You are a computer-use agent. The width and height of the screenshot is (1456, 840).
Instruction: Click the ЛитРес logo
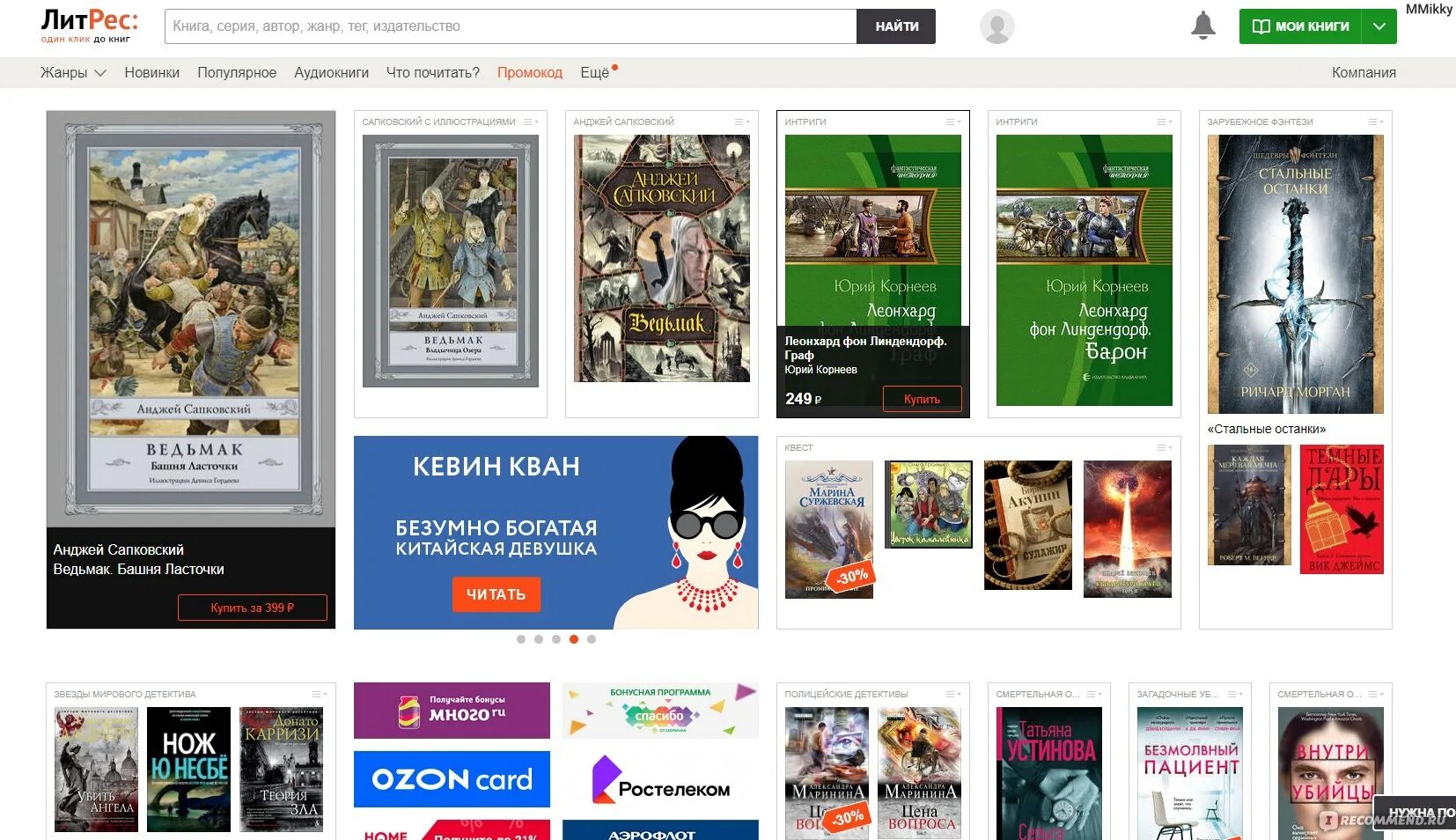point(89,26)
